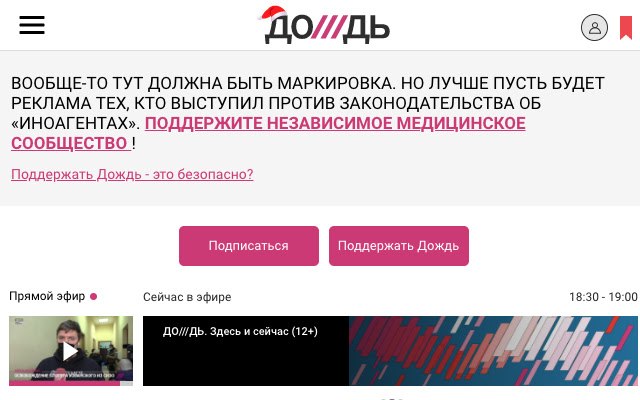This screenshot has width=640, height=400.
Task: Select the Прямой эфир label
Action: (x=47, y=296)
